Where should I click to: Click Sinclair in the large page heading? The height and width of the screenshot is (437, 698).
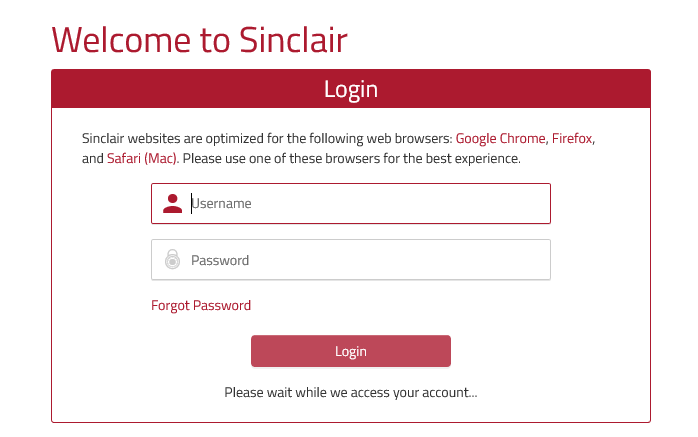coord(293,39)
